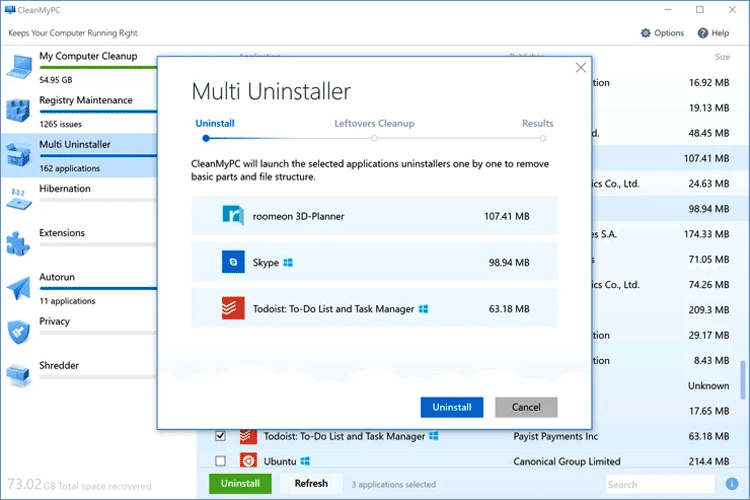Click Windows Store badge beside Ubuntu
Viewport: 750px width, 500px height.
pyautogui.click(x=305, y=461)
